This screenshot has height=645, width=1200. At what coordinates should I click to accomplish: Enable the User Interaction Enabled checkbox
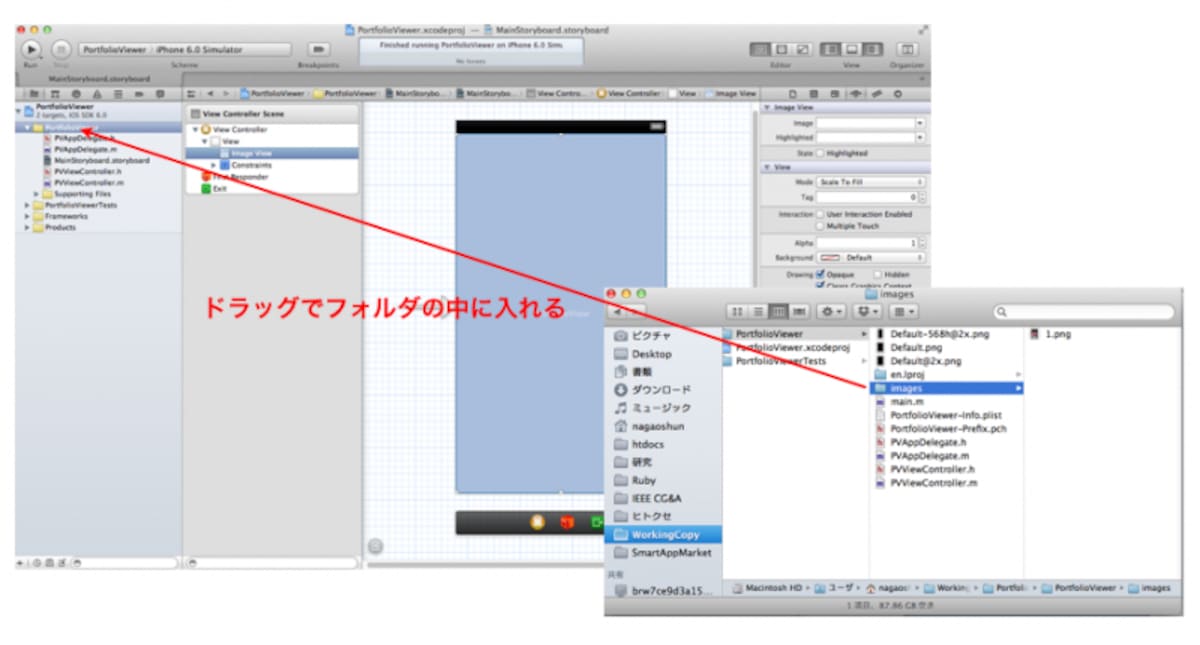[821, 214]
